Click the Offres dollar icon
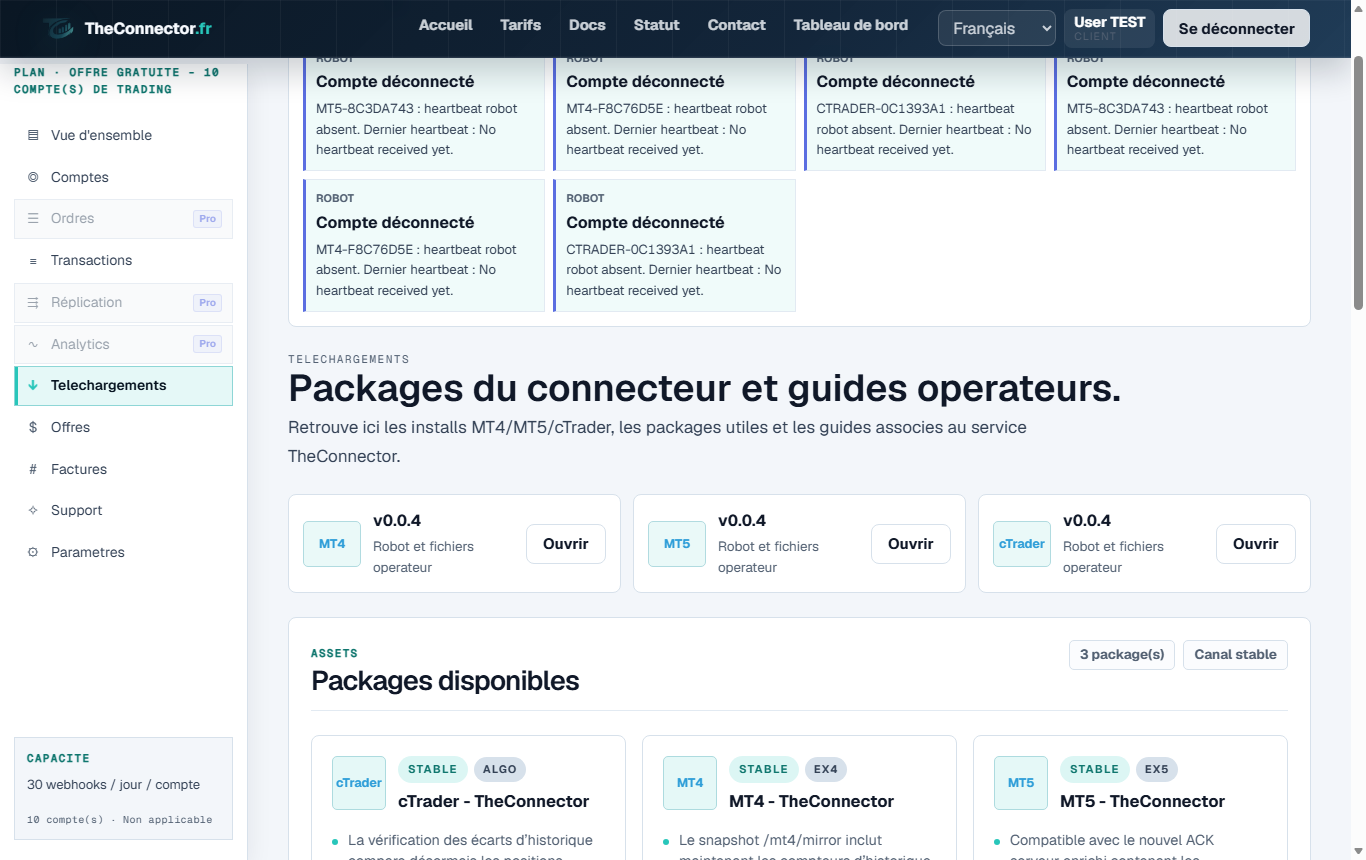The image size is (1366, 860). 33,427
